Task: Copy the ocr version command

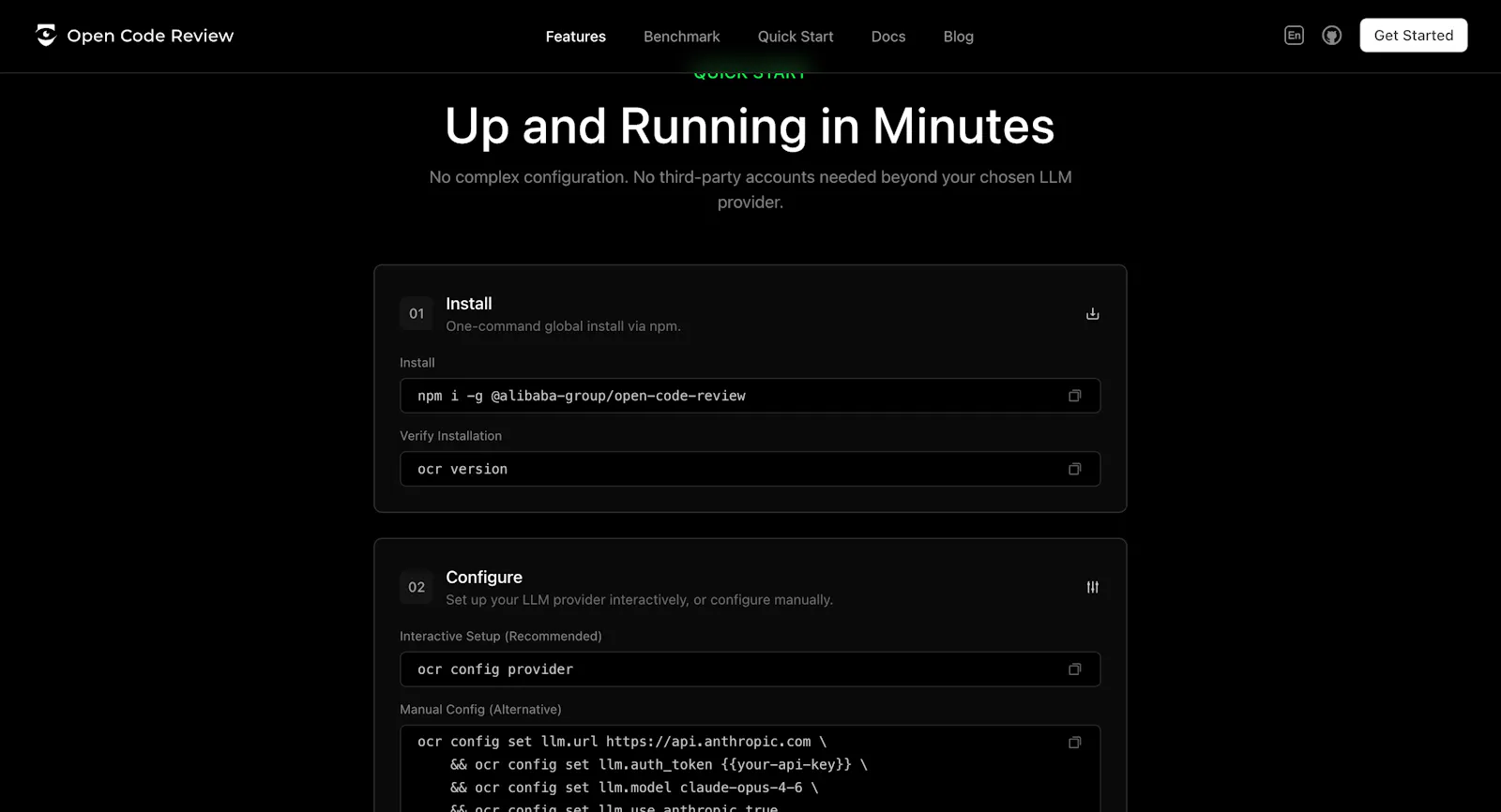Action: click(x=1075, y=469)
